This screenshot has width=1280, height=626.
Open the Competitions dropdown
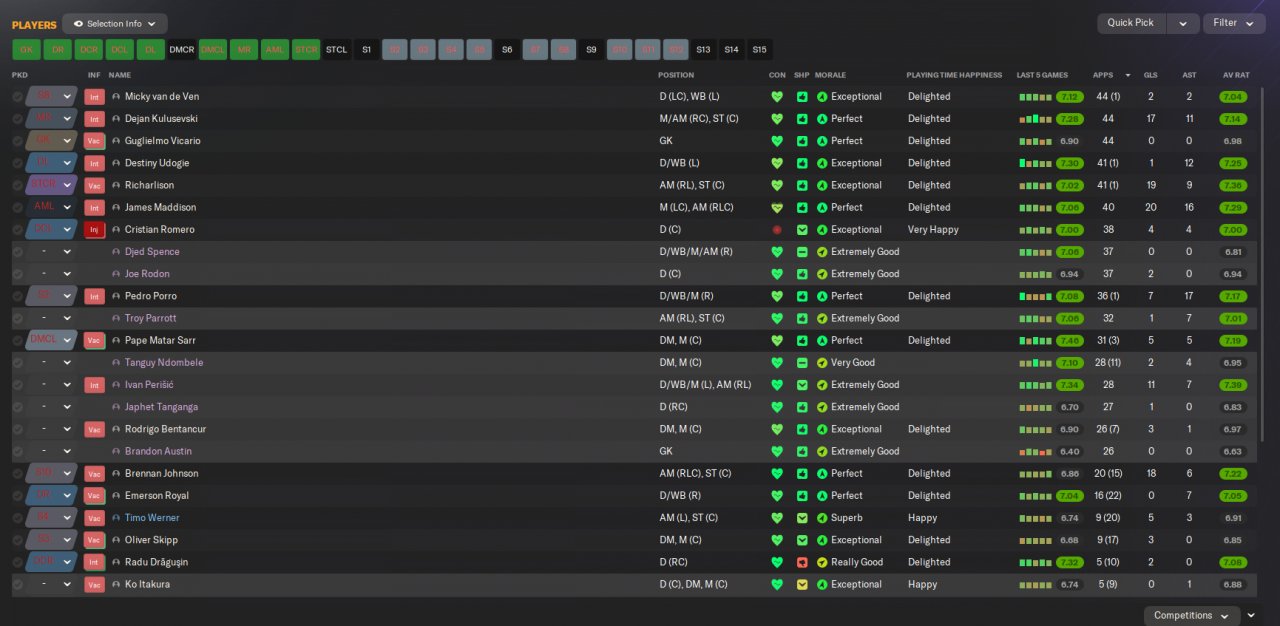pos(1192,616)
